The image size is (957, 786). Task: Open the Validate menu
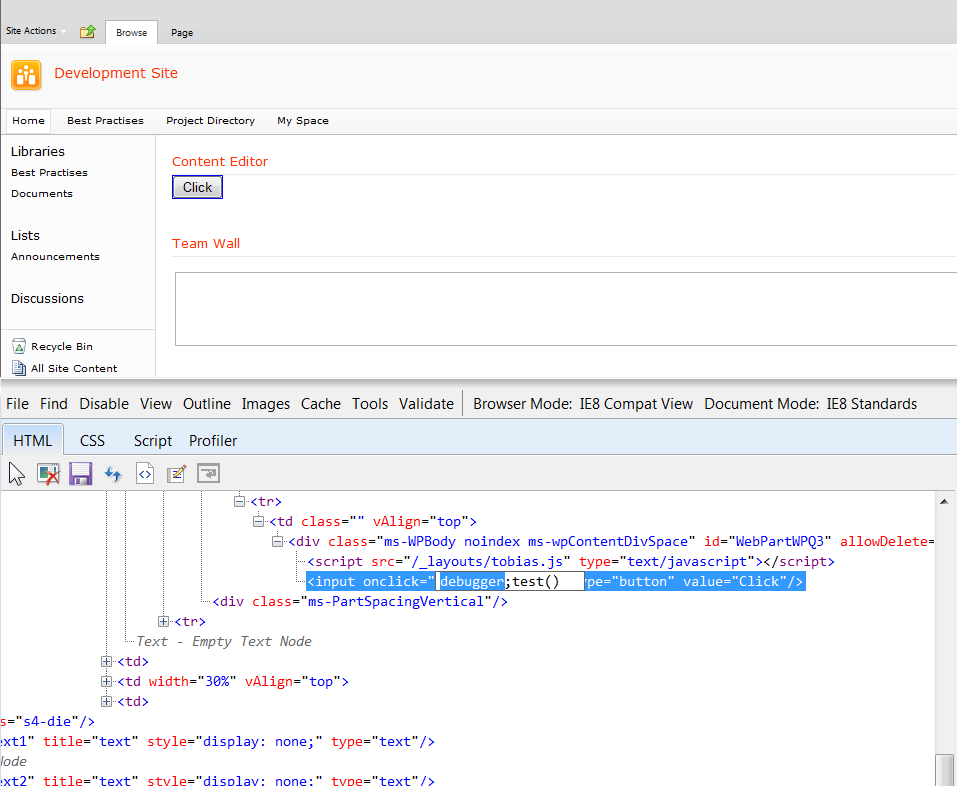426,403
